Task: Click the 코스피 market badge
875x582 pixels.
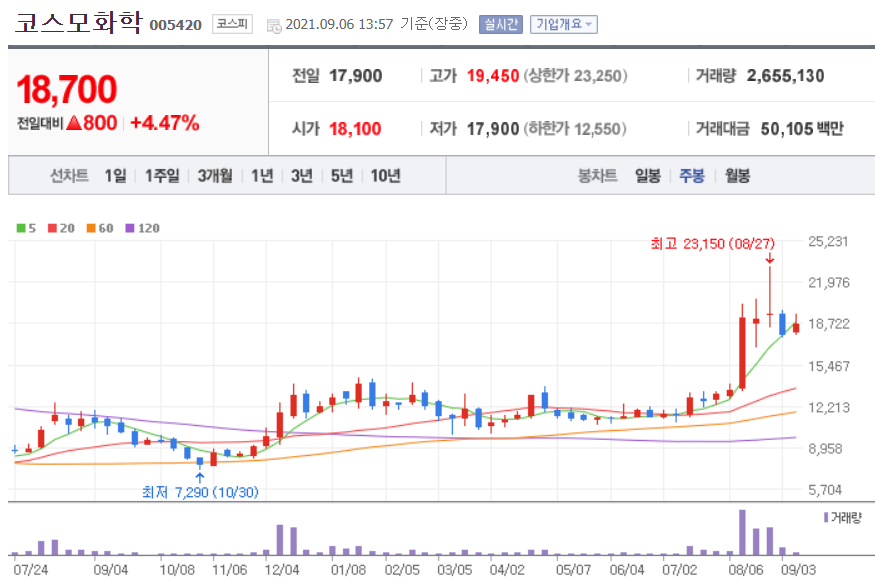Action: [x=232, y=24]
